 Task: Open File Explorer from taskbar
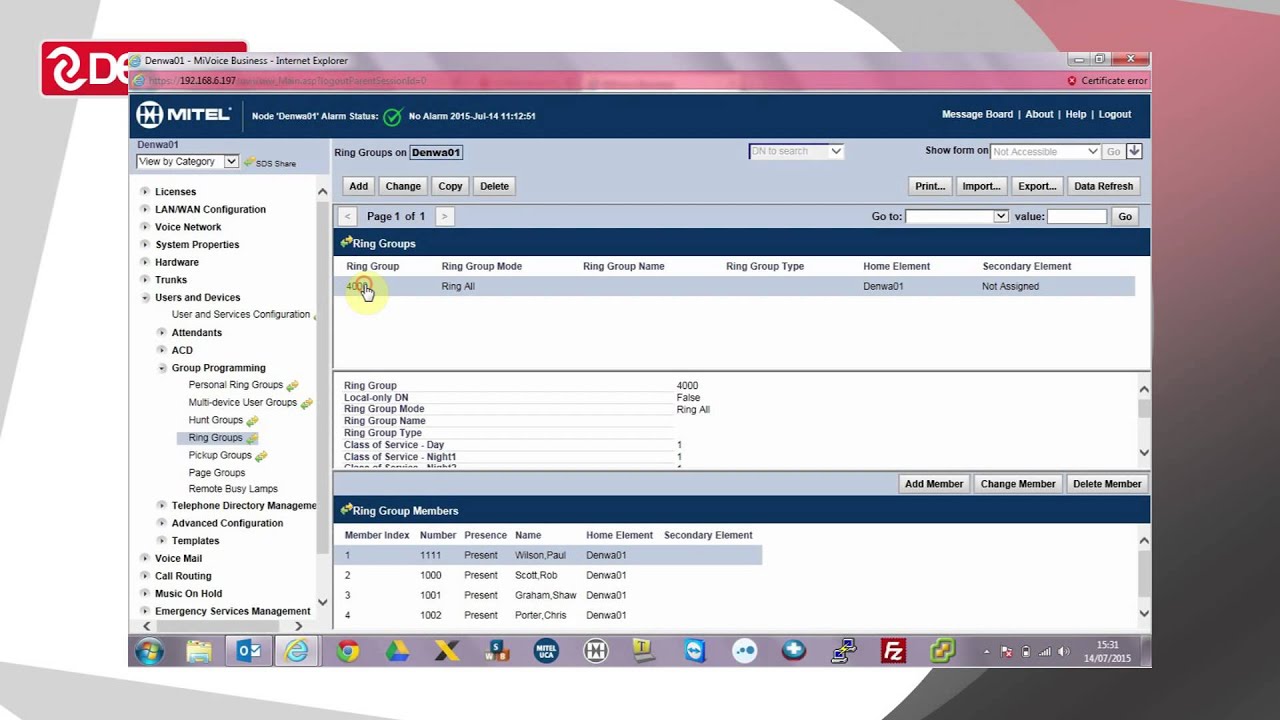coord(199,652)
